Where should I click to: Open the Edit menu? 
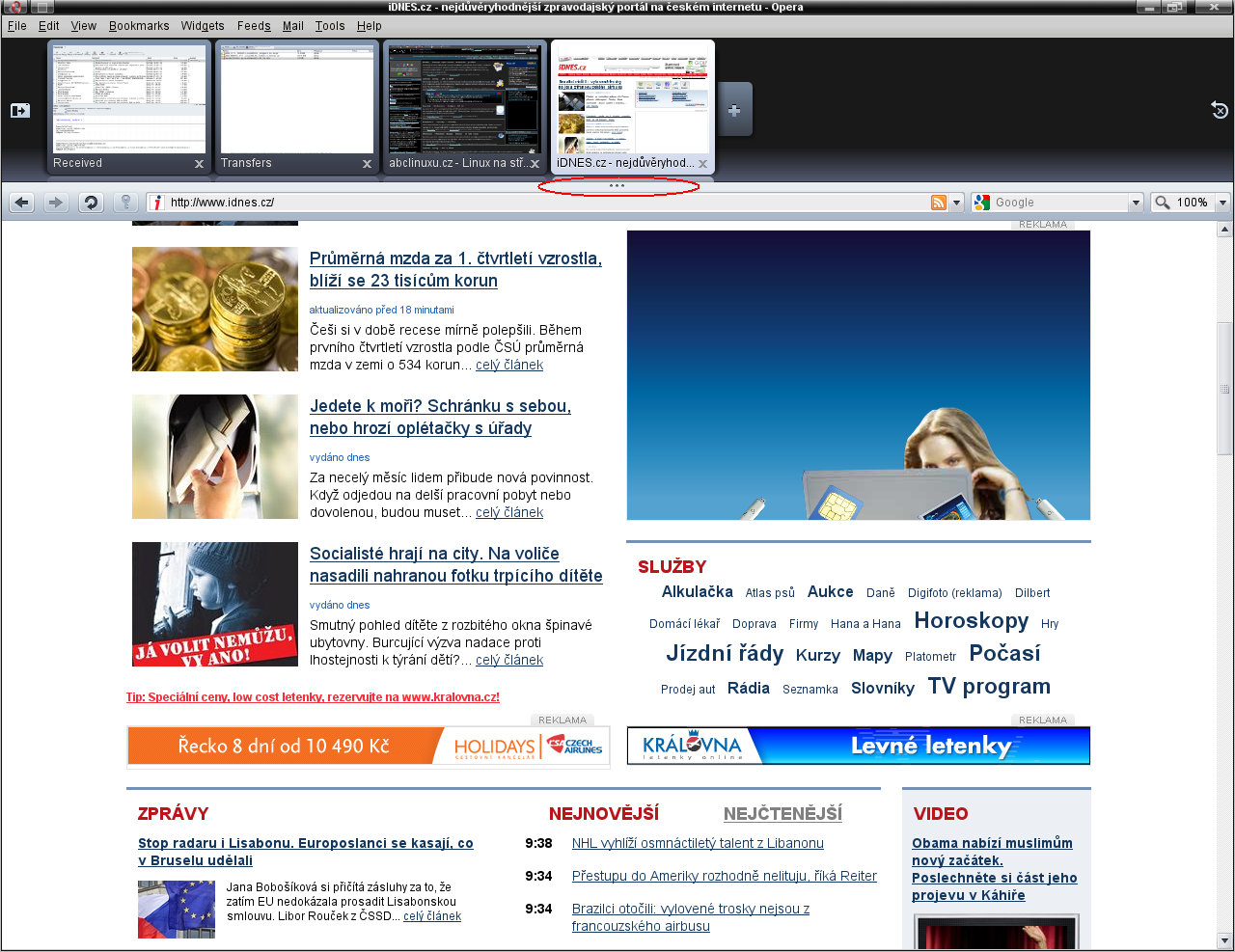coord(49,26)
